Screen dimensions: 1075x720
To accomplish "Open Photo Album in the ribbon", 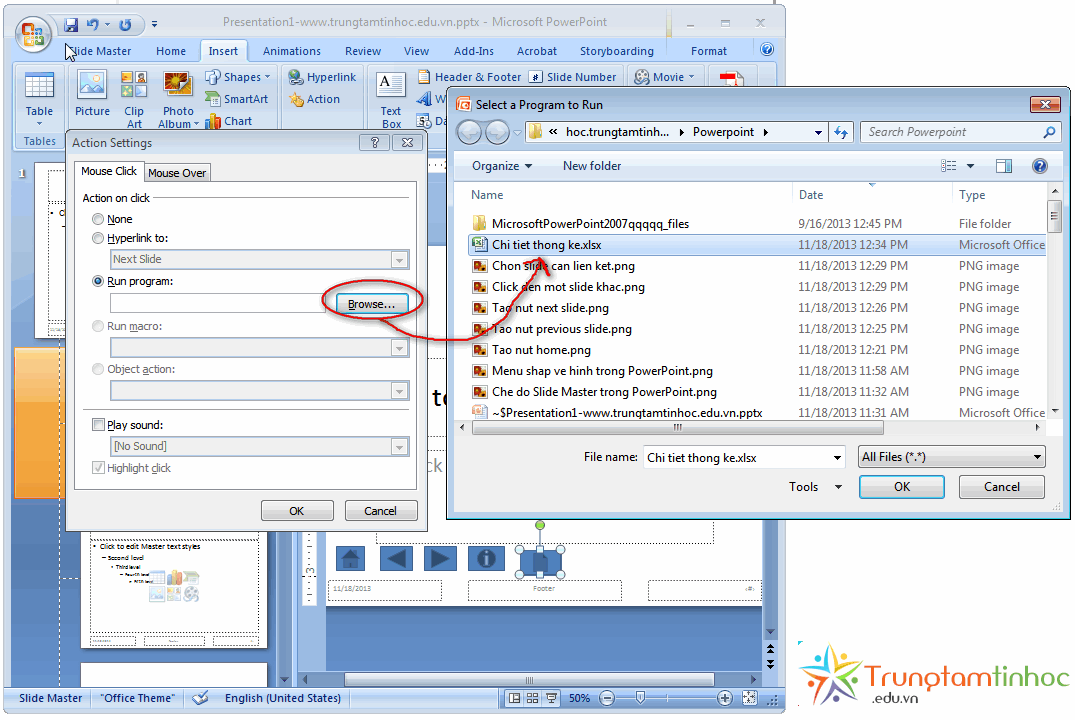I will tap(178, 99).
